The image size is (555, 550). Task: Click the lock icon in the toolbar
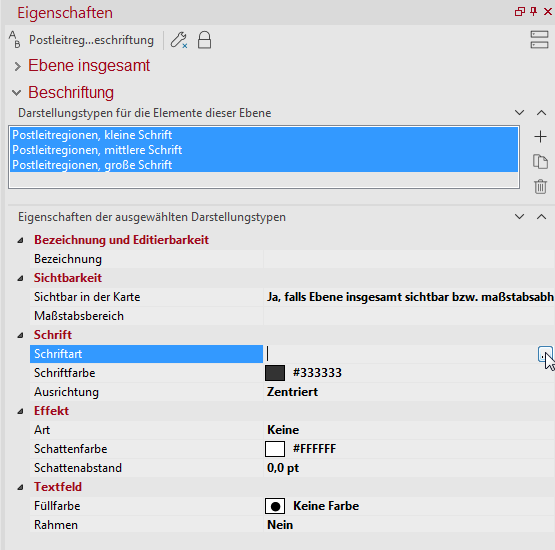tap(204, 40)
